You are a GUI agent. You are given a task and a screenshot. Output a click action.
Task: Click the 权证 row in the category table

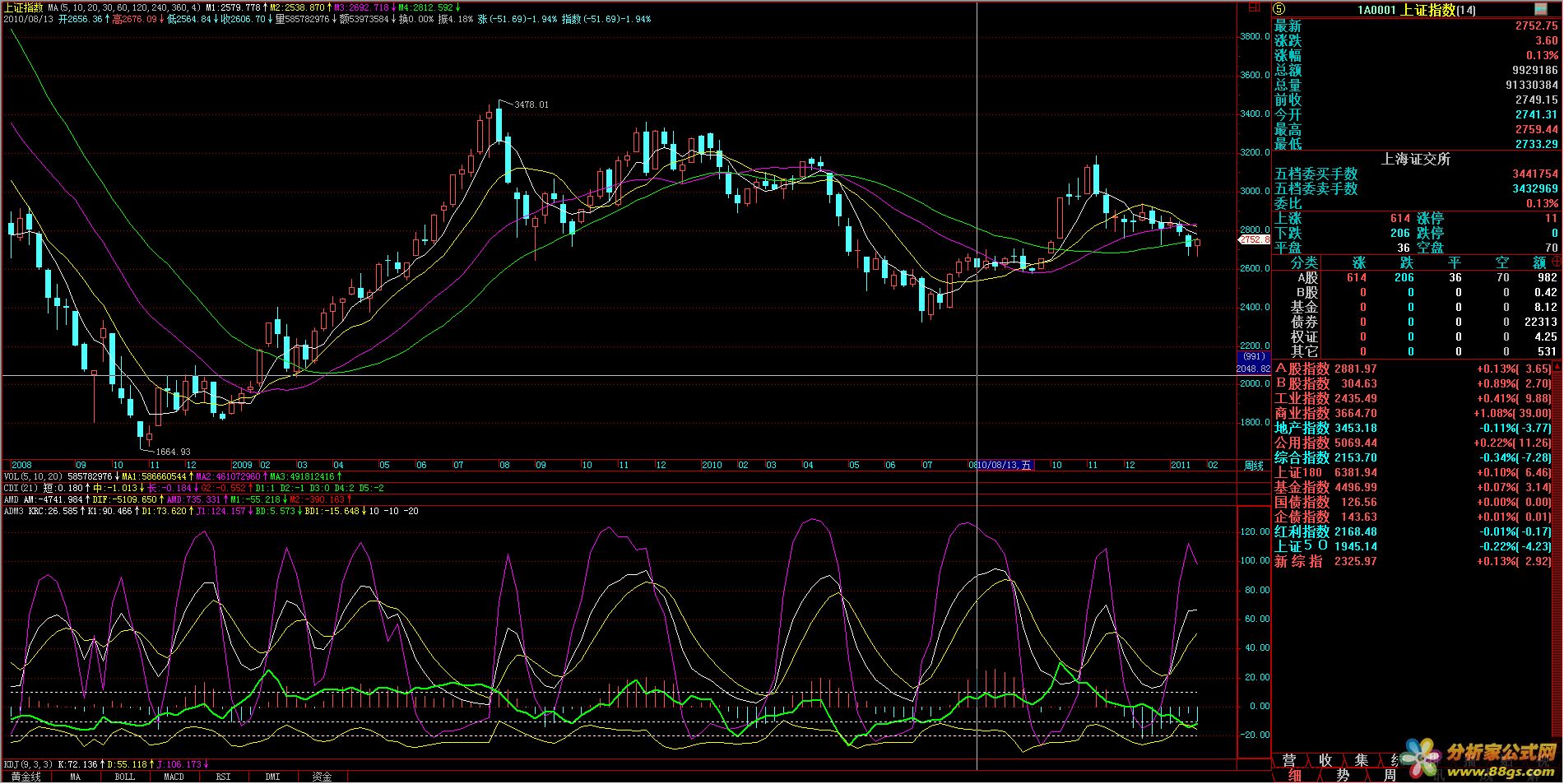coord(1416,337)
